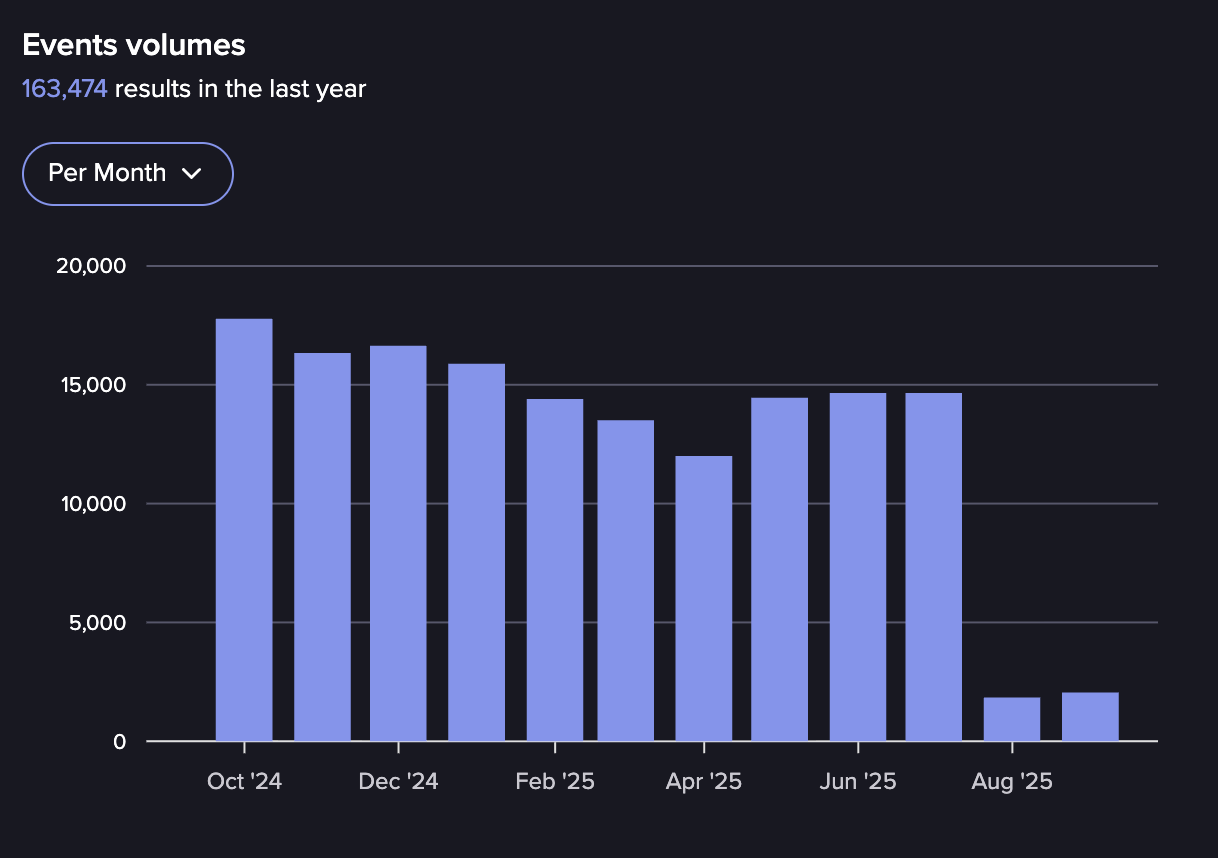The image size is (1218, 858).
Task: Click the Mar '25 bar
Action: point(626,580)
